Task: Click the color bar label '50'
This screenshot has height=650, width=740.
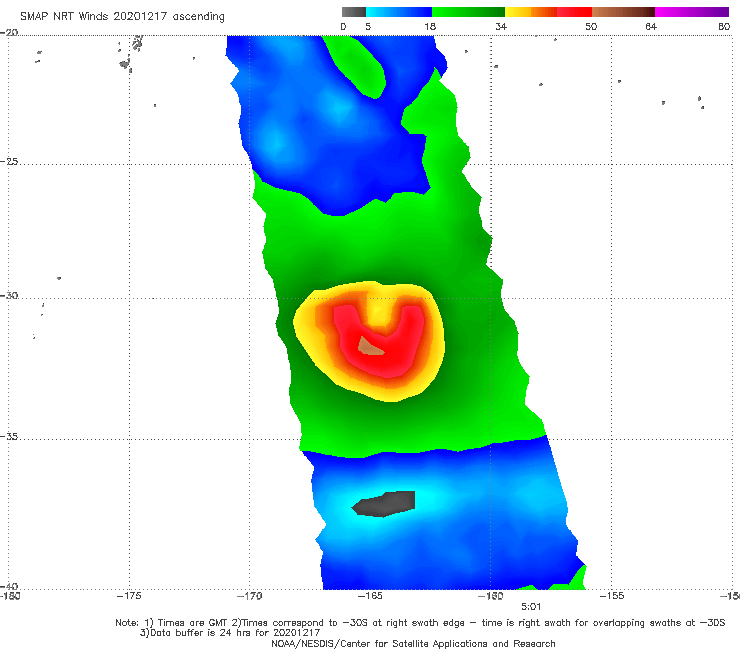Action: click(591, 26)
